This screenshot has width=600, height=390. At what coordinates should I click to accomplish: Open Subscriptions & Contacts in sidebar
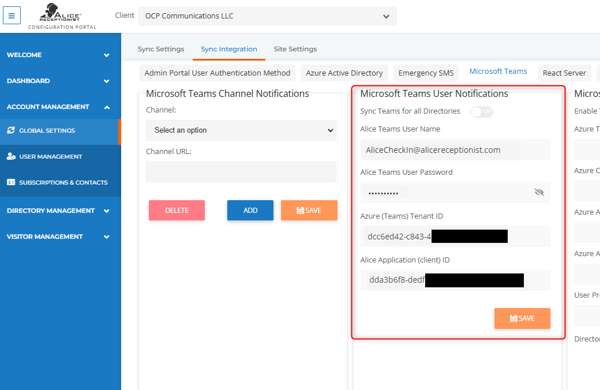pos(60,183)
